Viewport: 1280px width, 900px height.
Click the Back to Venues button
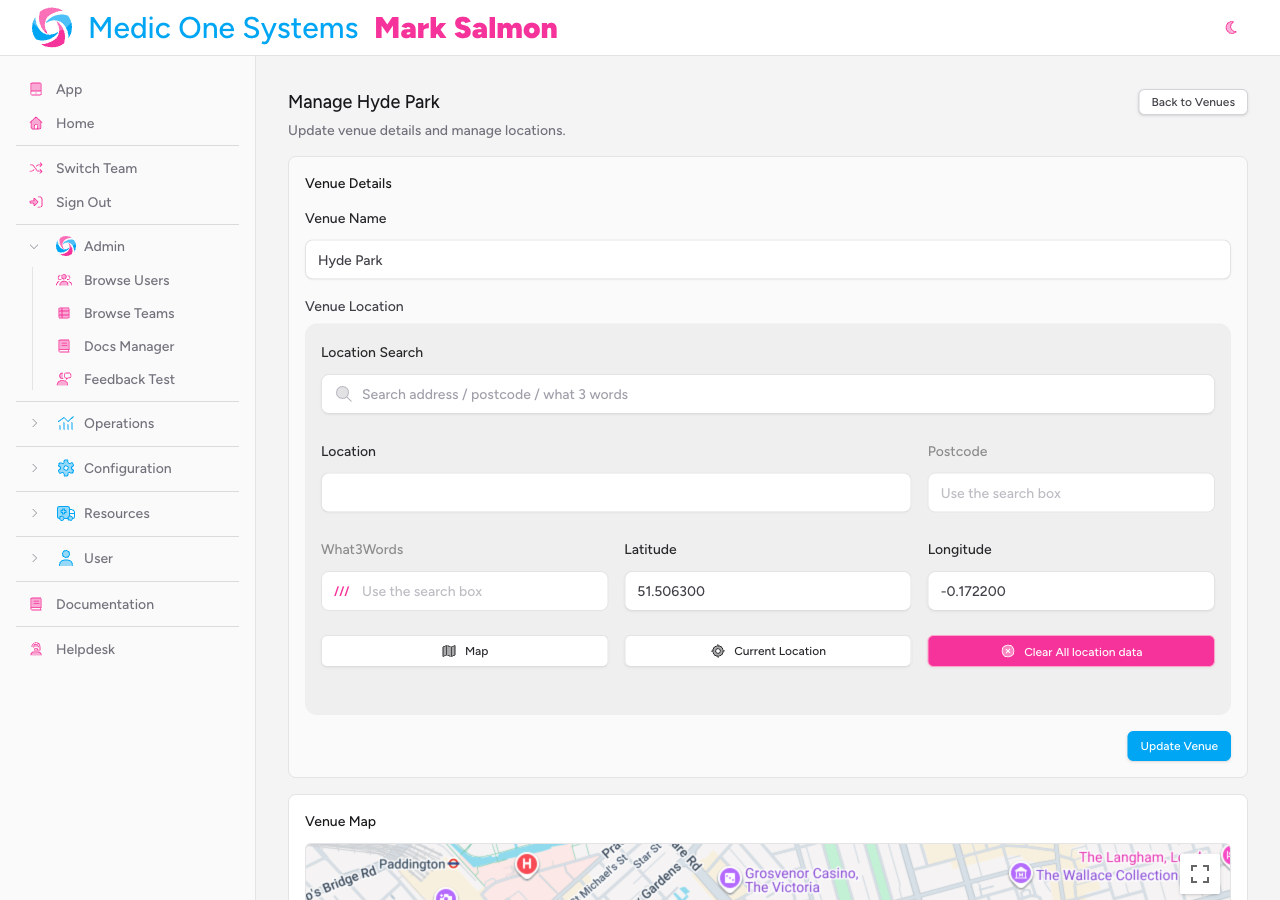pos(1192,102)
